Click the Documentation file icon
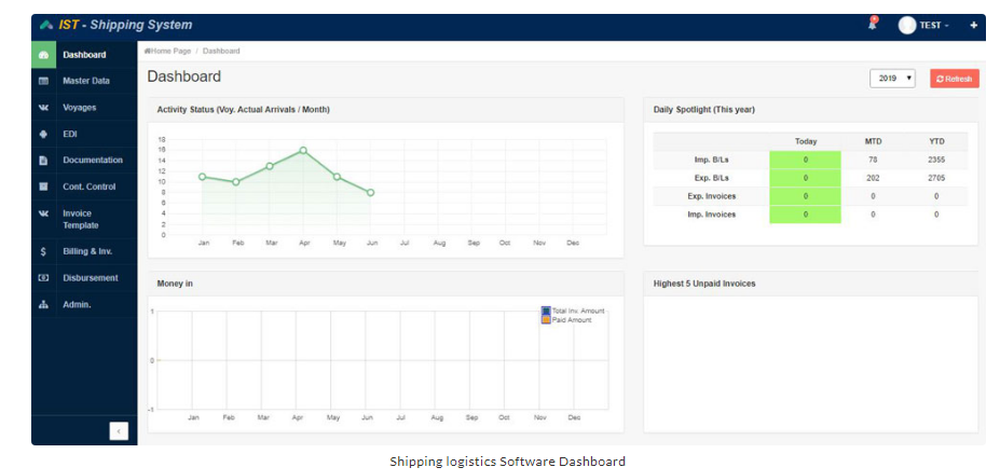The image size is (1000, 469). click(43, 161)
